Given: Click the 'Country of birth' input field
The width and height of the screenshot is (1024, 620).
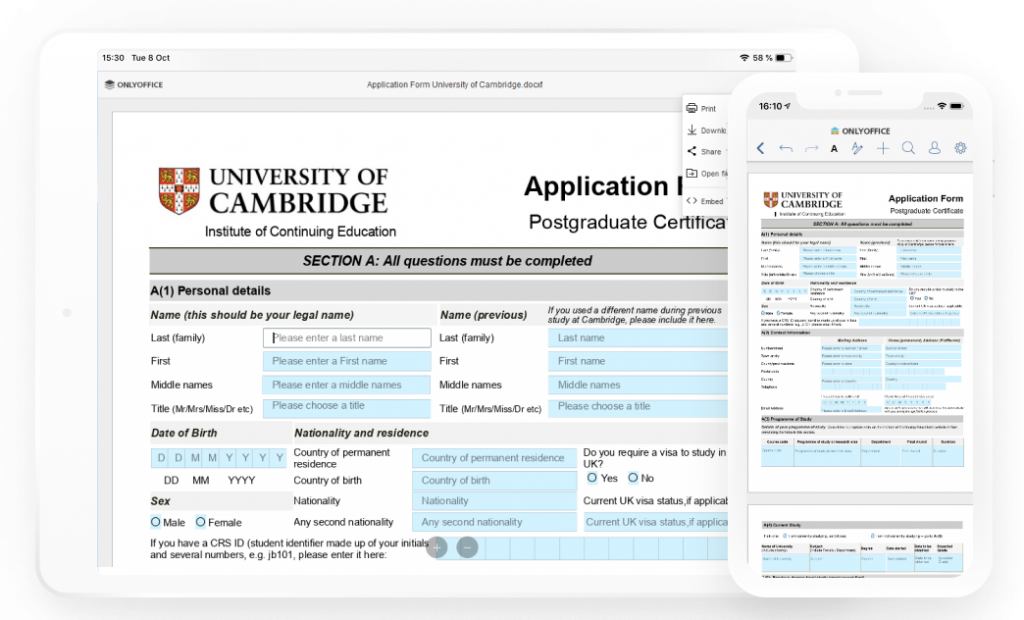Looking at the screenshot, I should pyautogui.click(x=494, y=480).
